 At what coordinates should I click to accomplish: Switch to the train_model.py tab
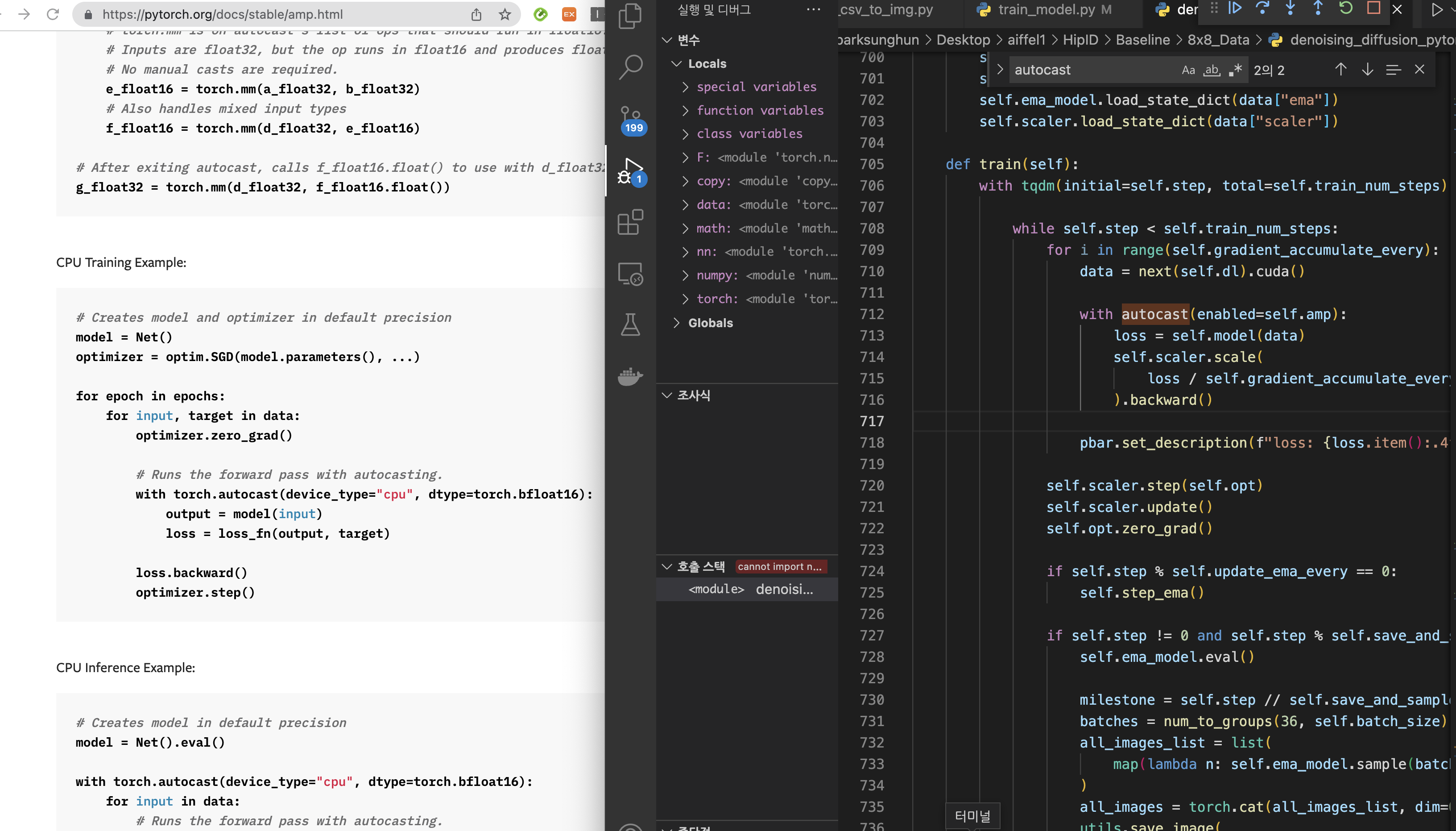(1046, 10)
